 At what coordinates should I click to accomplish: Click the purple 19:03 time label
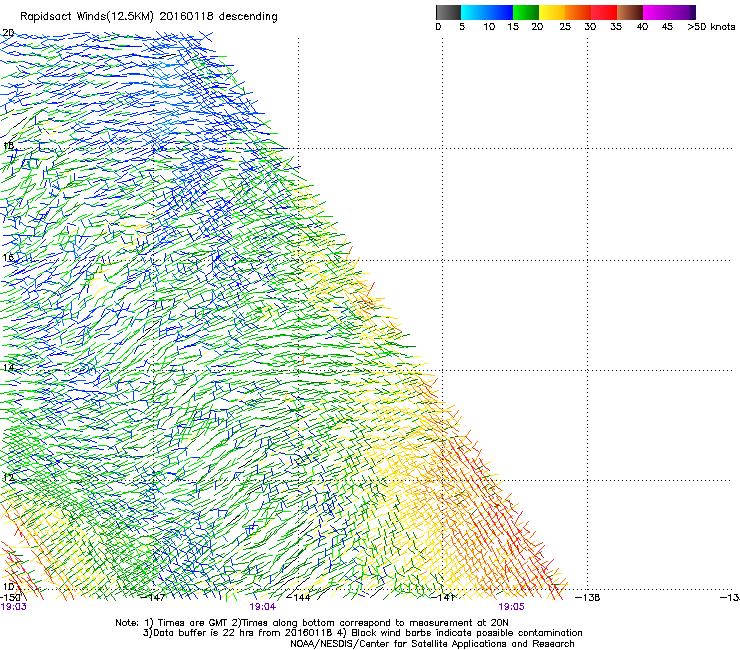click(x=14, y=607)
